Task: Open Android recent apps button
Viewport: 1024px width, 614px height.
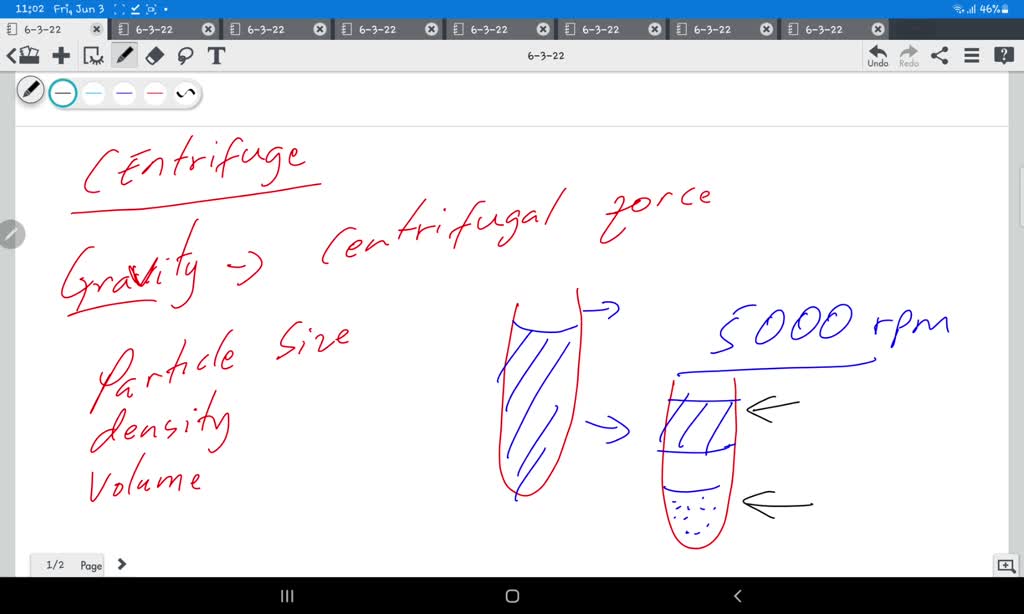Action: [287, 596]
